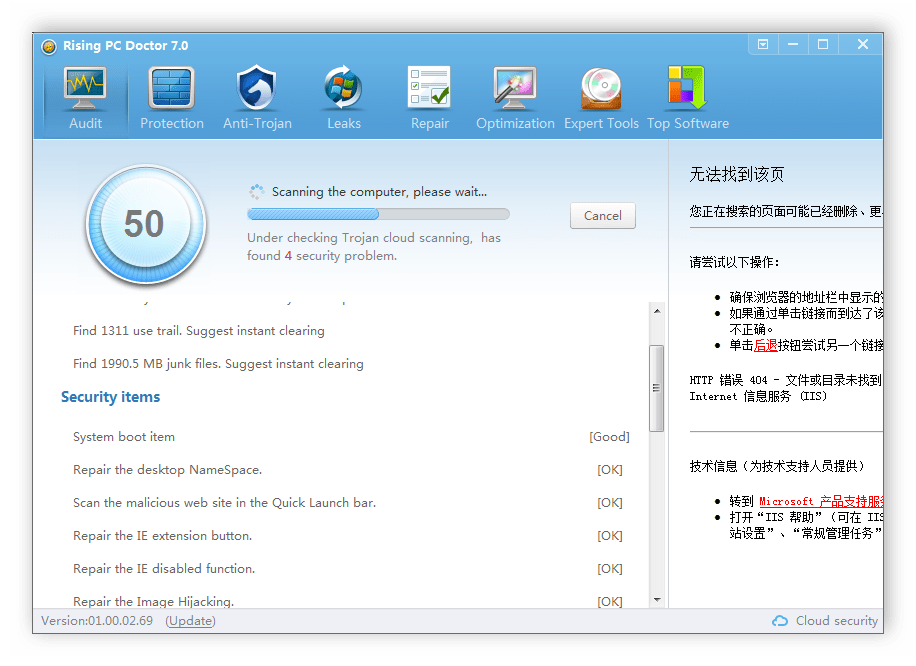Click the Cloud security cloud icon
The height and width of the screenshot is (666, 916).
coord(780,620)
